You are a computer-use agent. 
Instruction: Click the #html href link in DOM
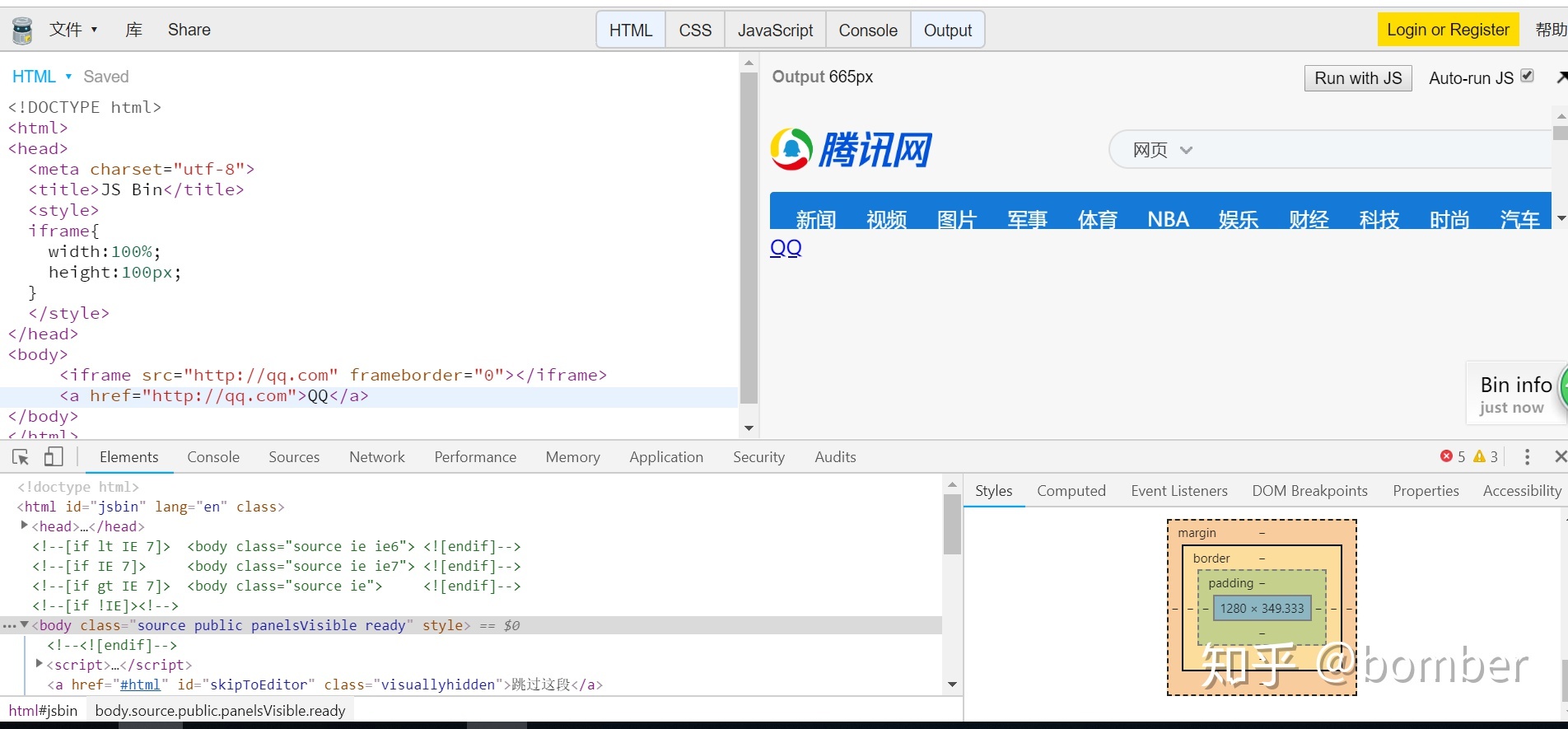click(140, 685)
